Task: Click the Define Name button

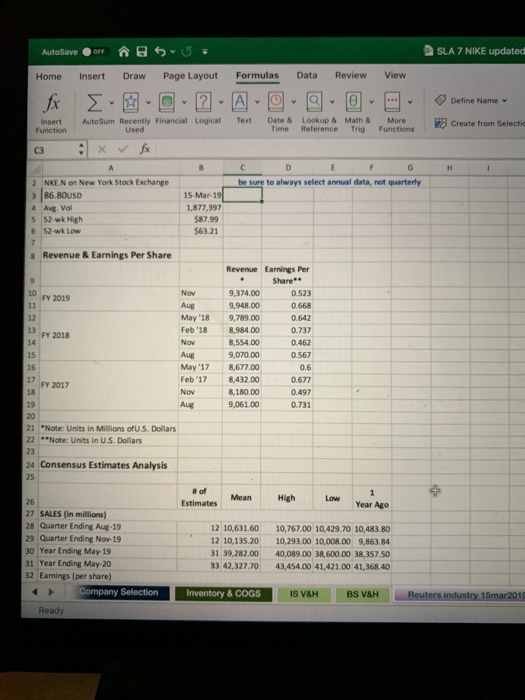Action: click(x=471, y=100)
